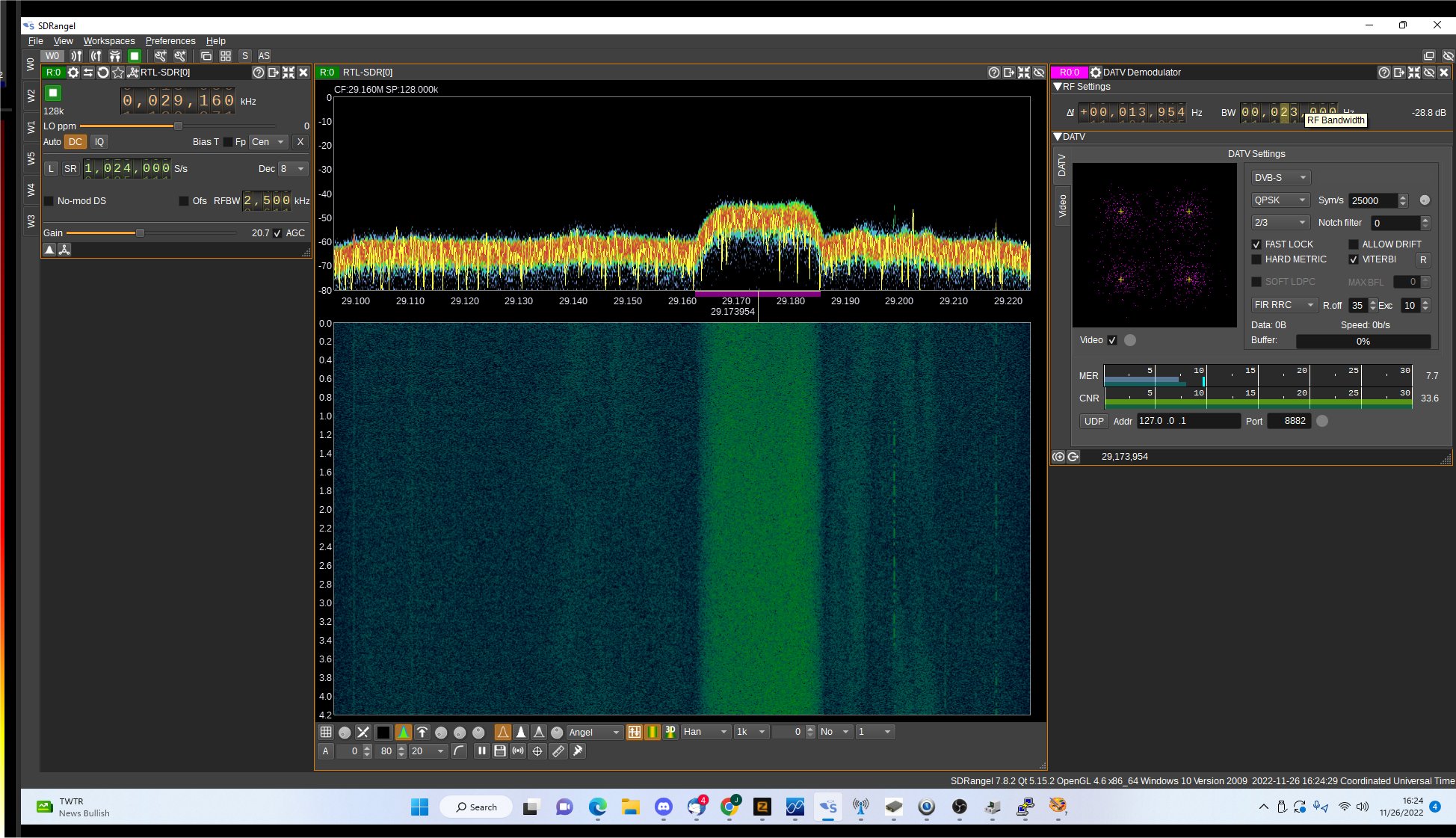Open the FIR RRC filter dropdown

click(x=1285, y=305)
